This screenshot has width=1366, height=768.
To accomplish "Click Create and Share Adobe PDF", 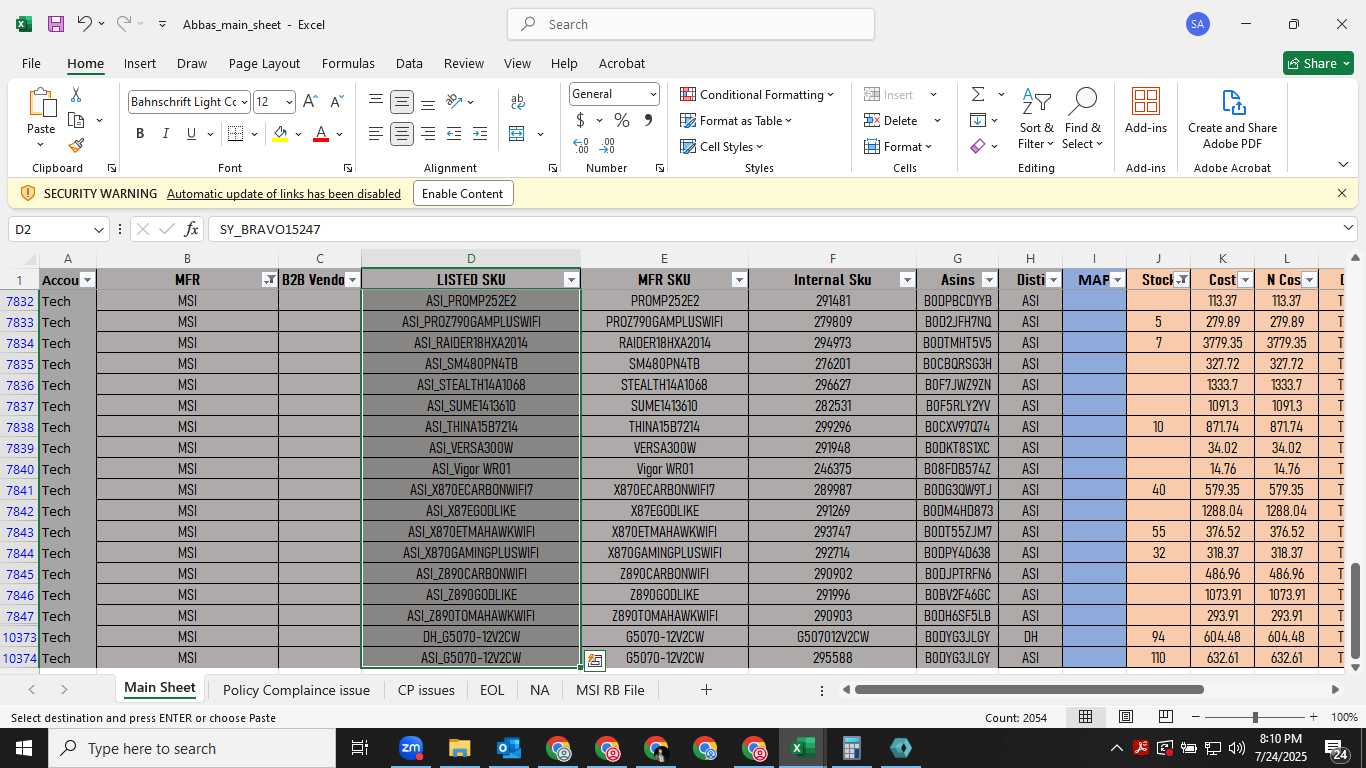I will [1232, 119].
